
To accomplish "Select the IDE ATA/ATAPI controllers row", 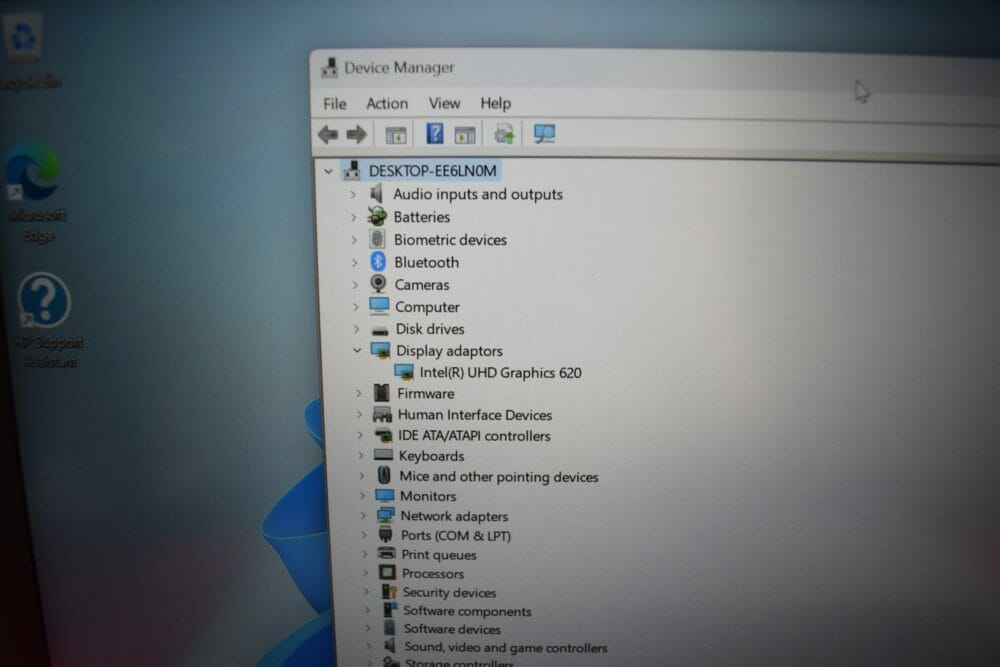I will [x=474, y=436].
